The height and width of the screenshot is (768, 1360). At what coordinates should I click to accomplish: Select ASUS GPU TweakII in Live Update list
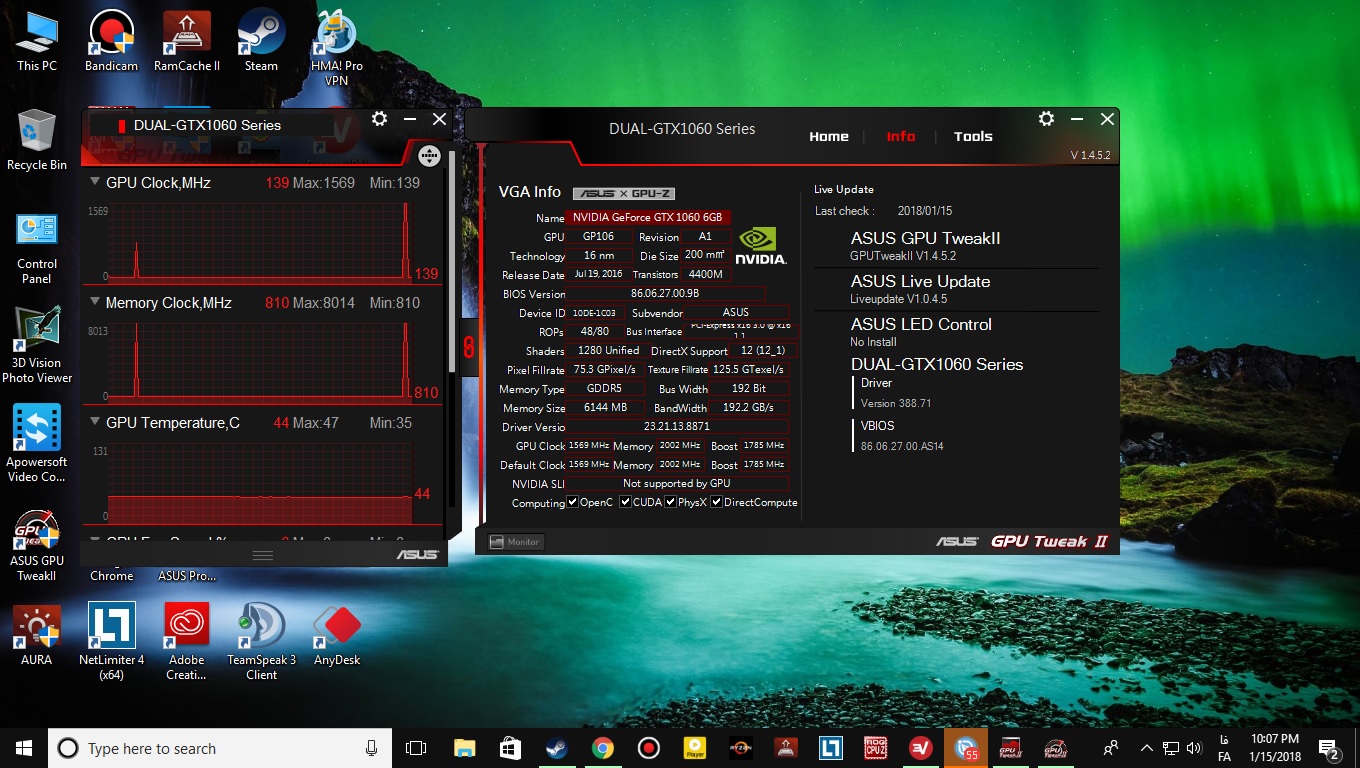pyautogui.click(x=925, y=238)
